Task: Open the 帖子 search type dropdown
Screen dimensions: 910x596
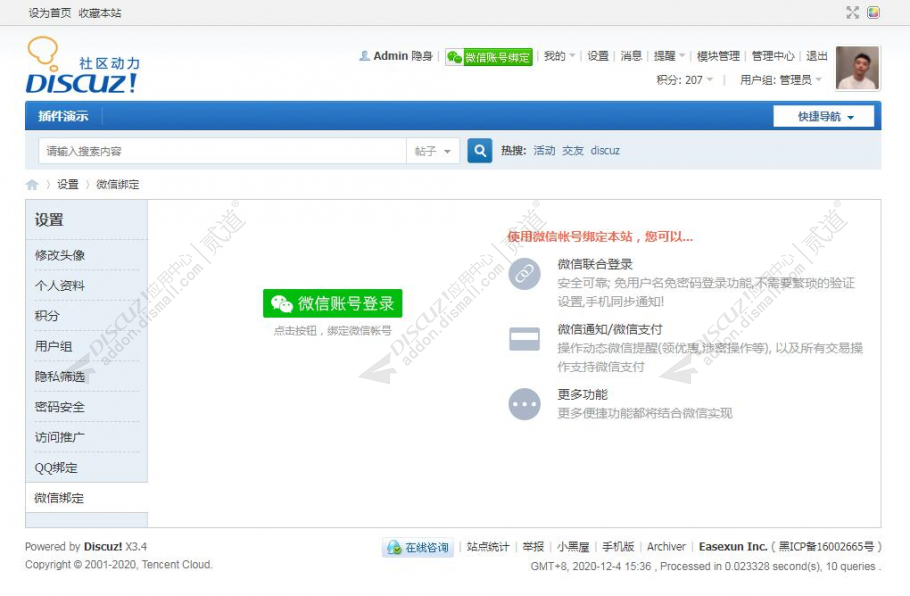Action: tap(433, 151)
